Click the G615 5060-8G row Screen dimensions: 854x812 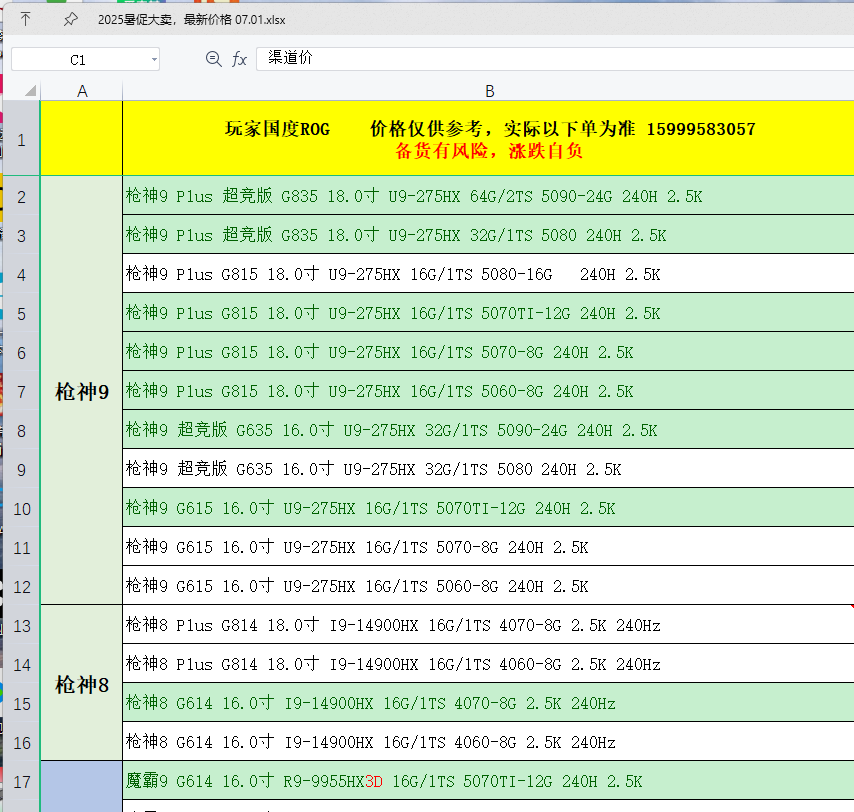pos(489,586)
